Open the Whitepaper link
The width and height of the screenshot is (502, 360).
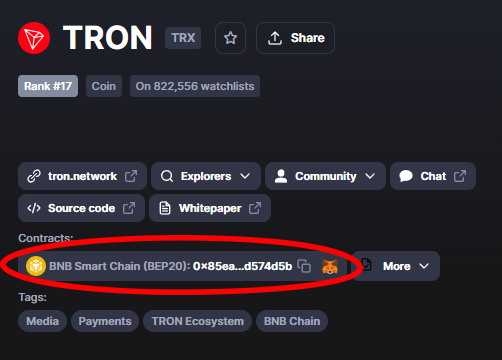(210, 208)
